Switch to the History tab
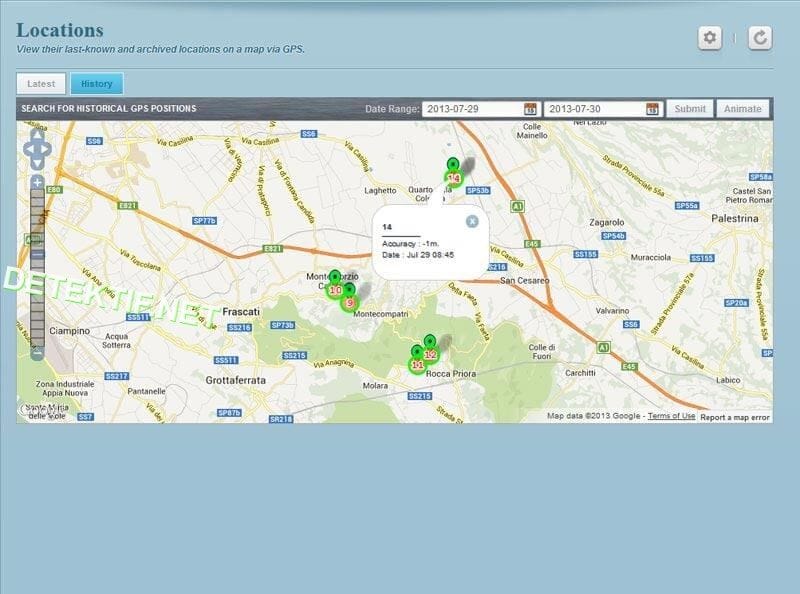Image resolution: width=800 pixels, height=594 pixels. (97, 83)
